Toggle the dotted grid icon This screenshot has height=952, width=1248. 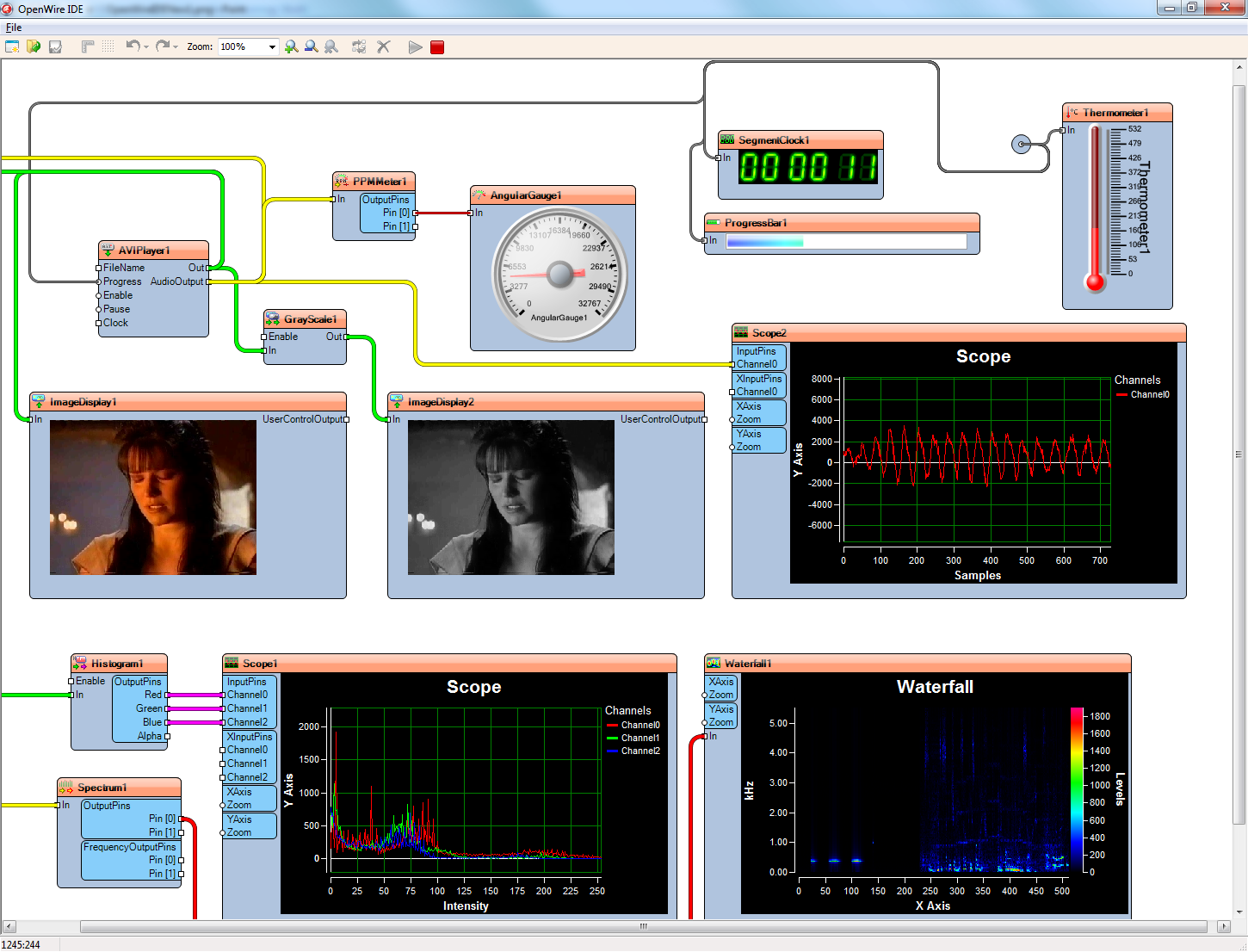(x=108, y=46)
